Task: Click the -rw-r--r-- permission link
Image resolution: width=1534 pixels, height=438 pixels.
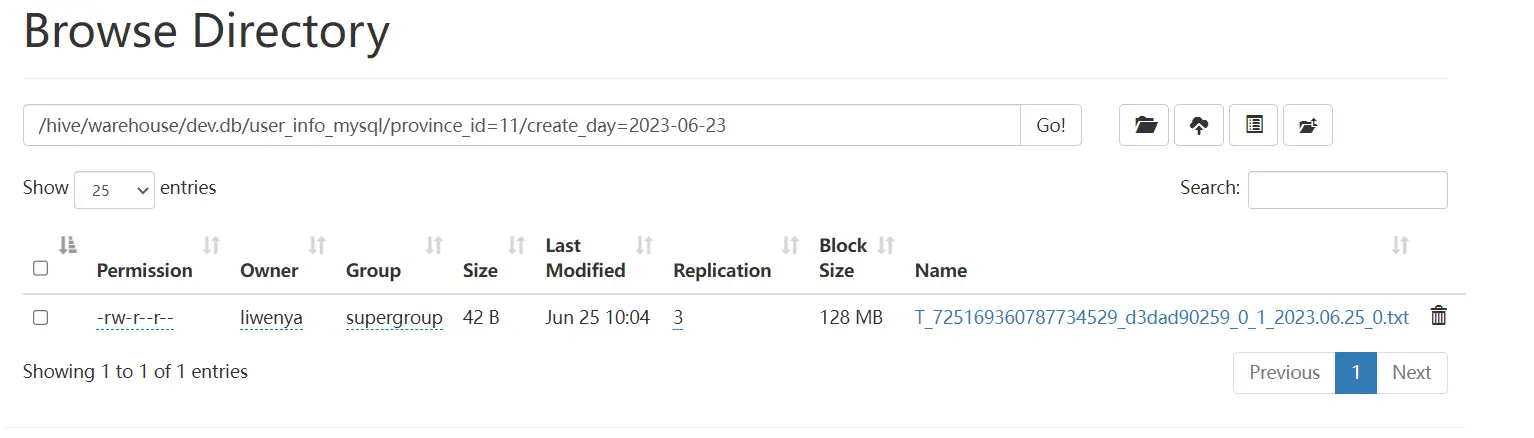Action: (136, 318)
